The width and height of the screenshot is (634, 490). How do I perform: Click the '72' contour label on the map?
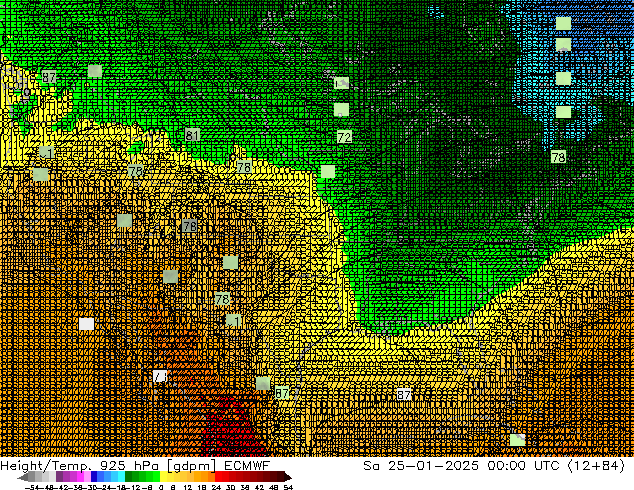(344, 137)
